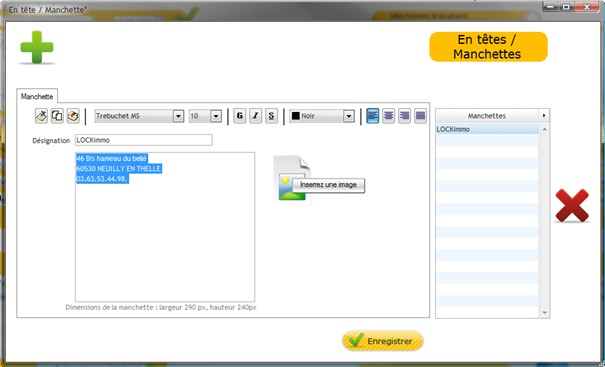Toggle italic I formatting

[x=255, y=116]
